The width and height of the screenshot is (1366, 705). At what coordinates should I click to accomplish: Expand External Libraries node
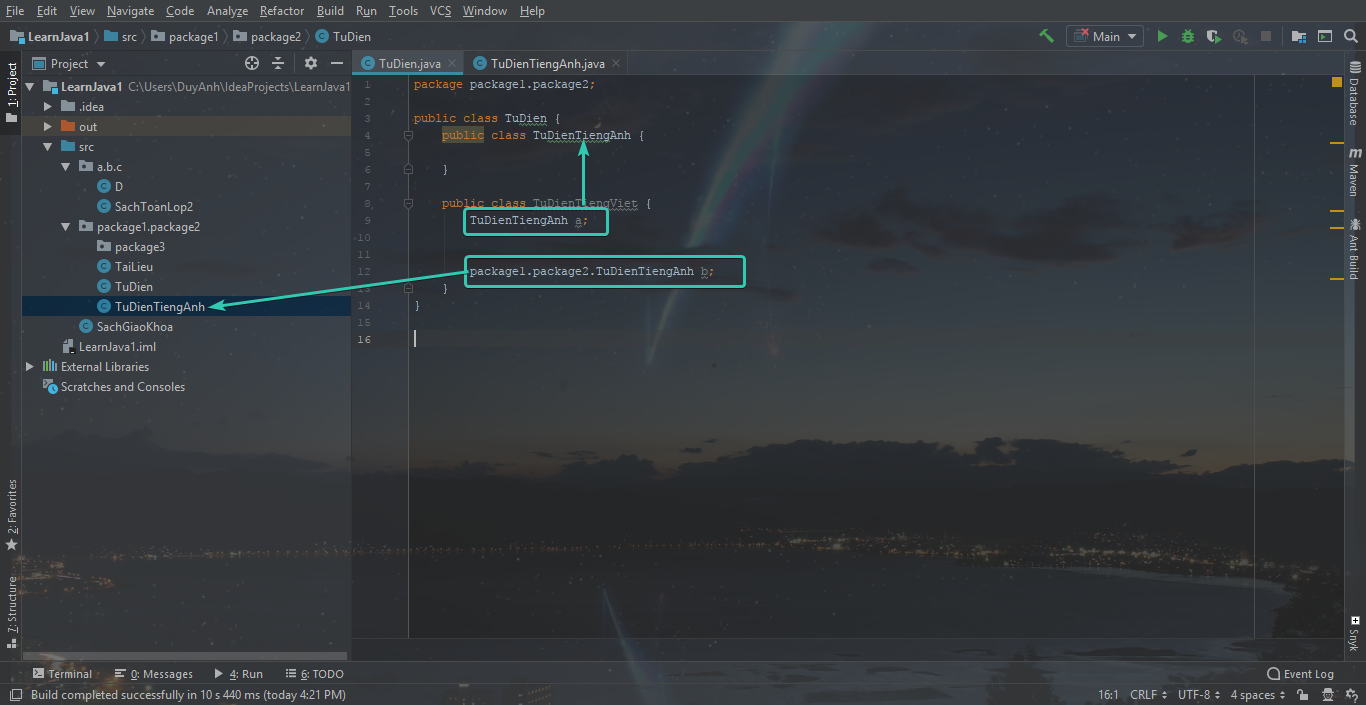(x=30, y=367)
